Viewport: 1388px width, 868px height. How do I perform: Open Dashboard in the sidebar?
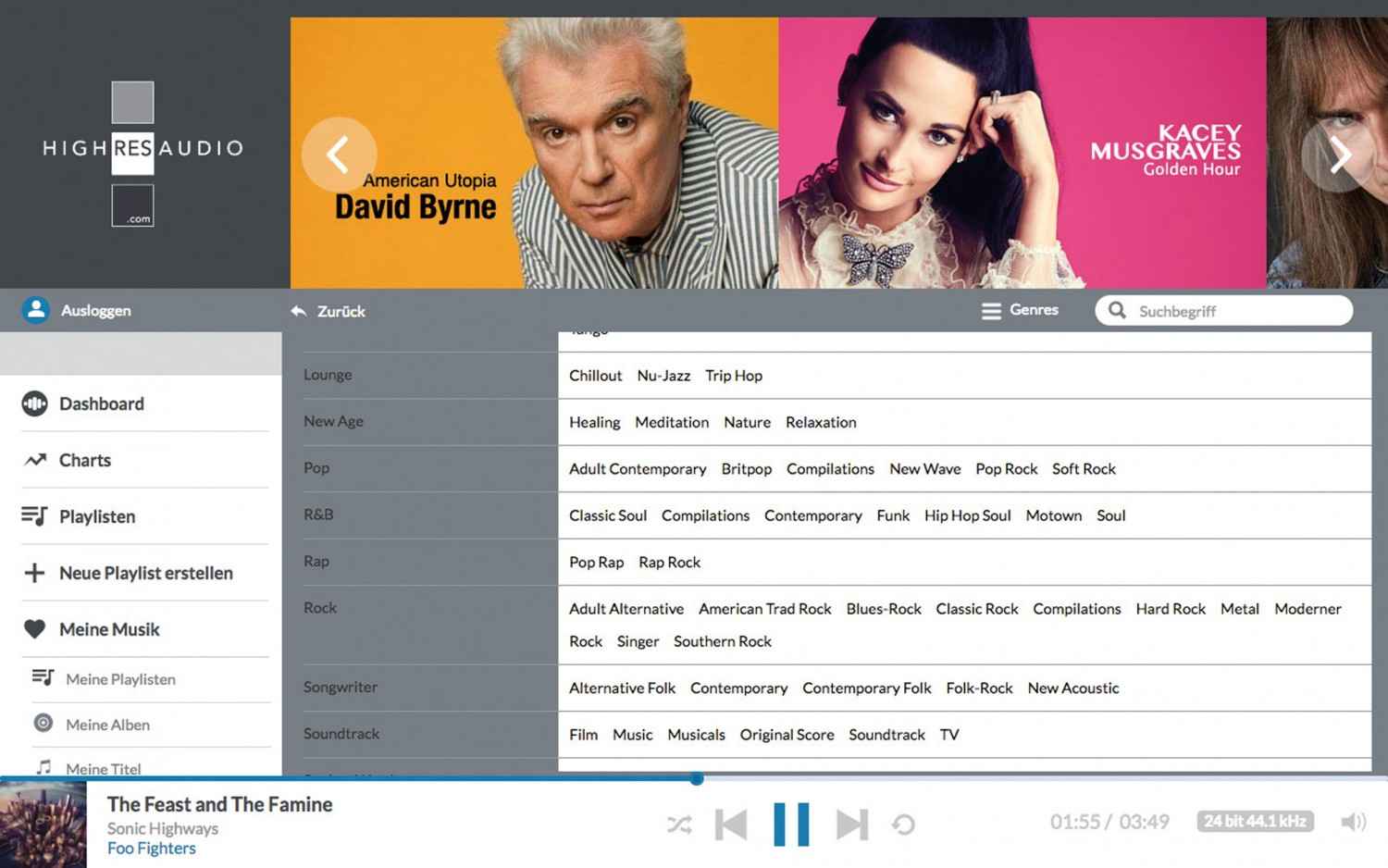pyautogui.click(x=102, y=403)
